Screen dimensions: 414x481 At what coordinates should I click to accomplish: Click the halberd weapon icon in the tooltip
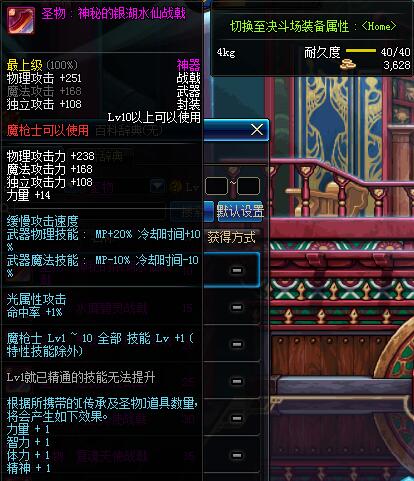[x=21, y=20]
